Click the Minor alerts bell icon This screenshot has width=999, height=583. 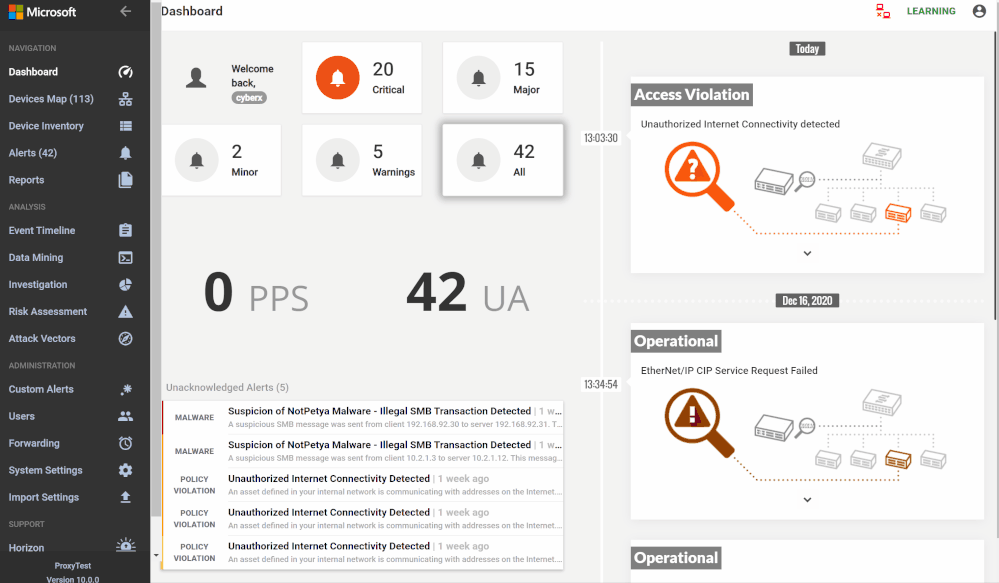coord(197,160)
